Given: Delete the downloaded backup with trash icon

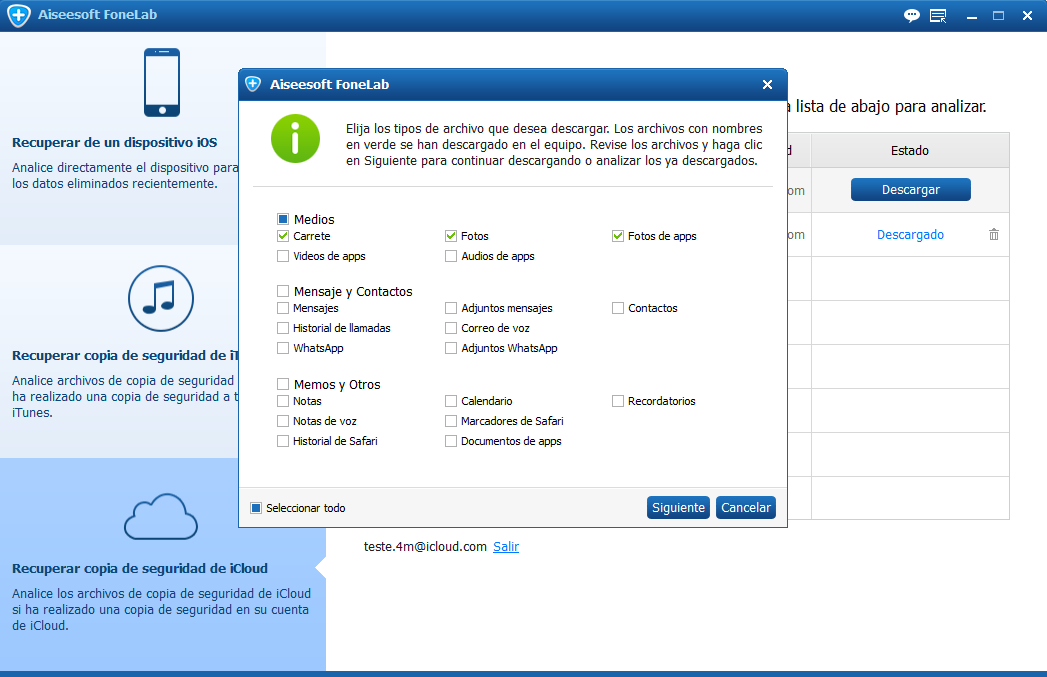Looking at the screenshot, I should 994,234.
